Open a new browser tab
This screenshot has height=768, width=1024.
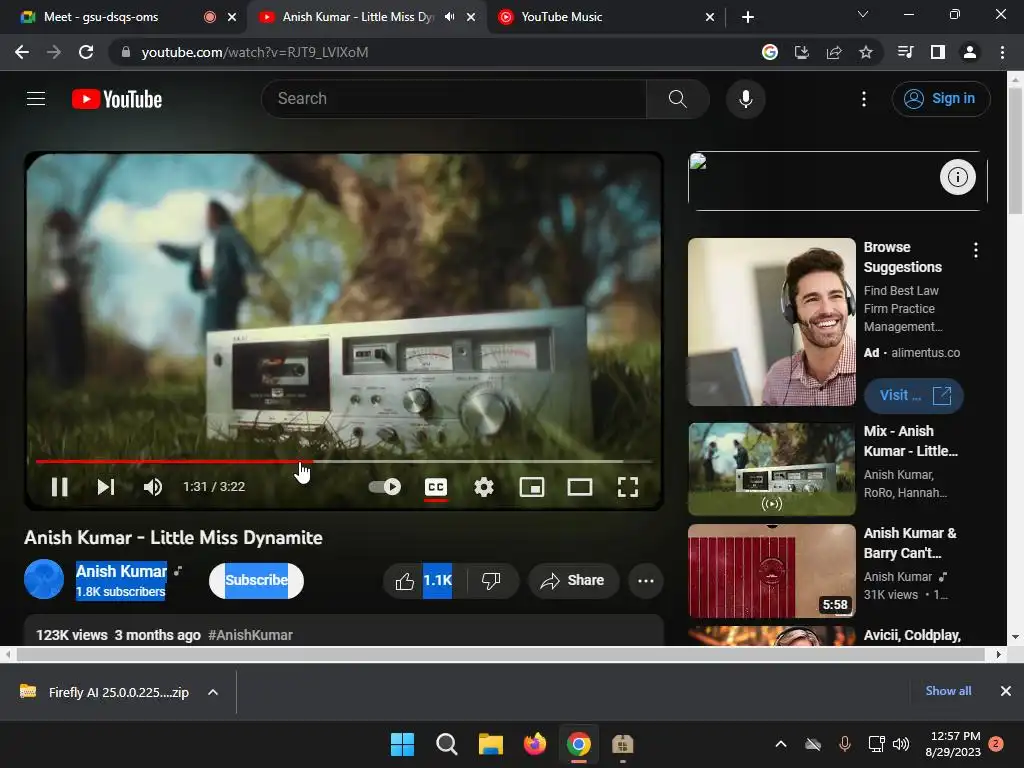pos(748,18)
